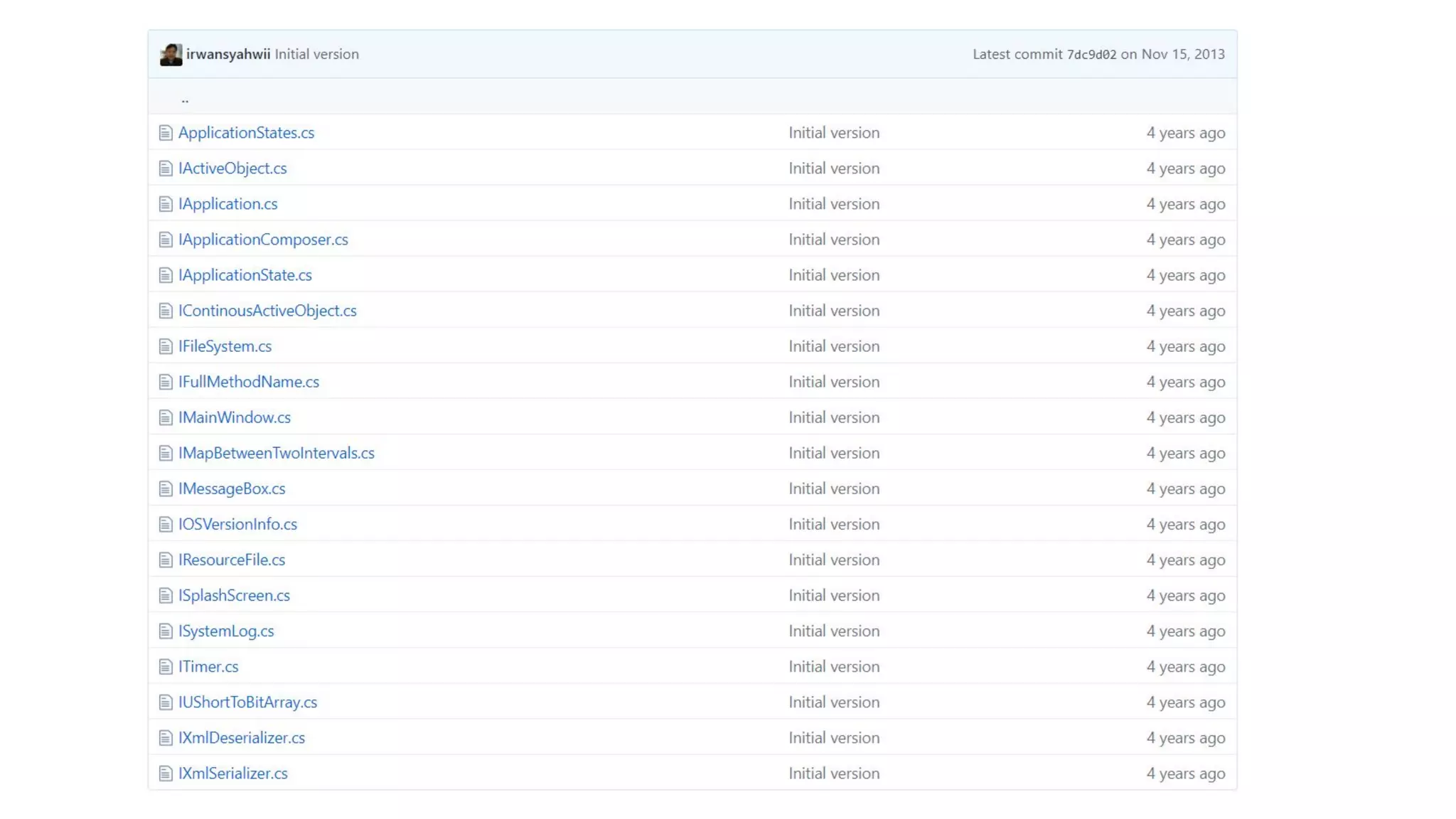1456x819 pixels.
Task: Click the file icon beside IXmlSerializer.cs
Action: [166, 773]
